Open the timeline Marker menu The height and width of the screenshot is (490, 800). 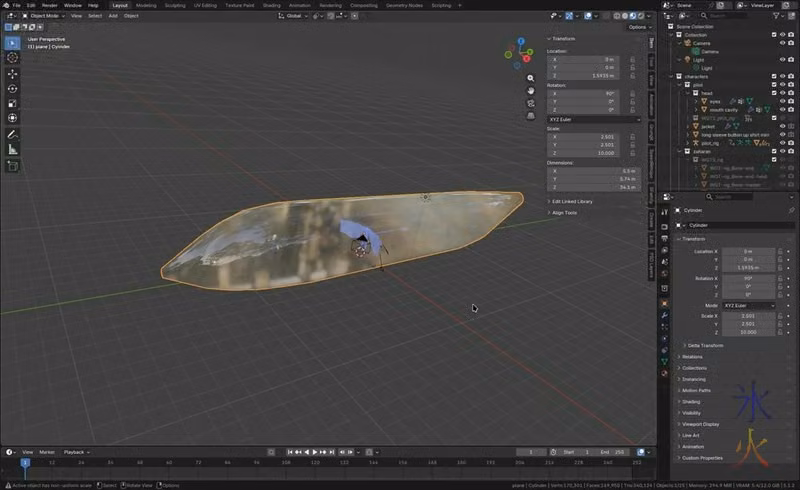(x=47, y=452)
